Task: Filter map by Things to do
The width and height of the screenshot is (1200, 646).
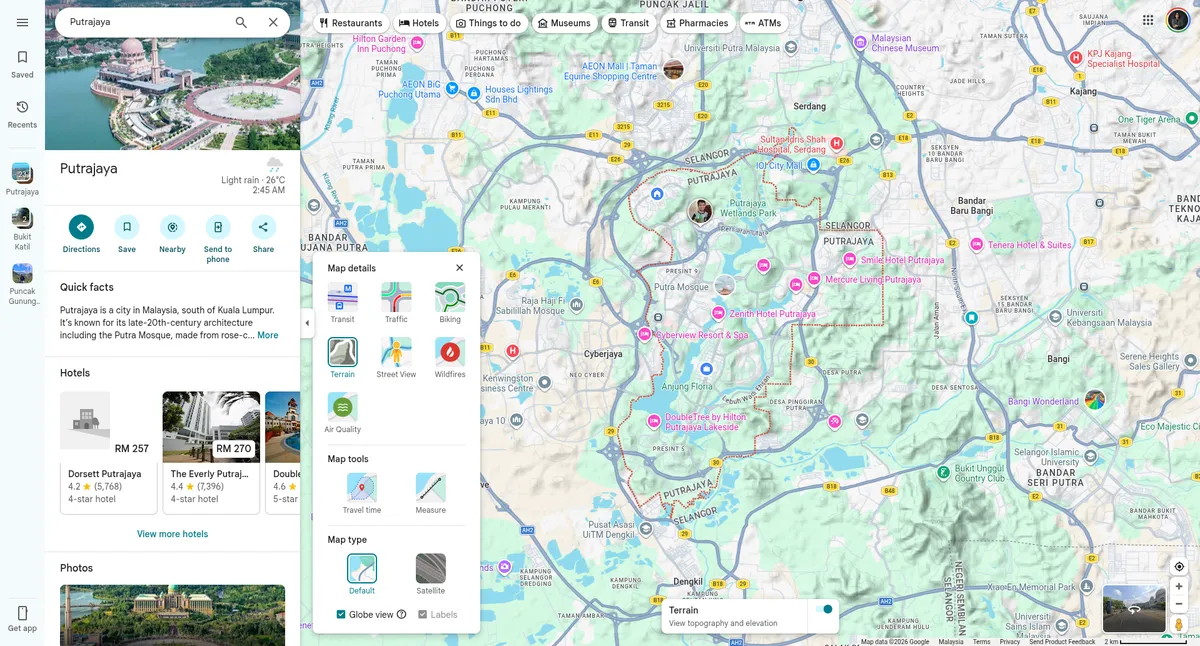Action: pos(488,23)
